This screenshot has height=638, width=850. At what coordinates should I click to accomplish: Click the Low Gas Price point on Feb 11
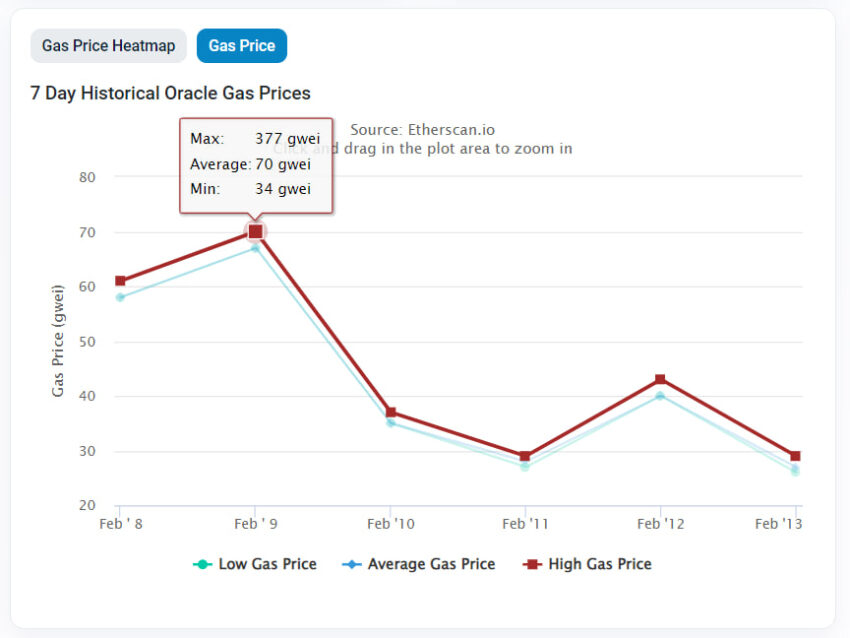pos(525,467)
